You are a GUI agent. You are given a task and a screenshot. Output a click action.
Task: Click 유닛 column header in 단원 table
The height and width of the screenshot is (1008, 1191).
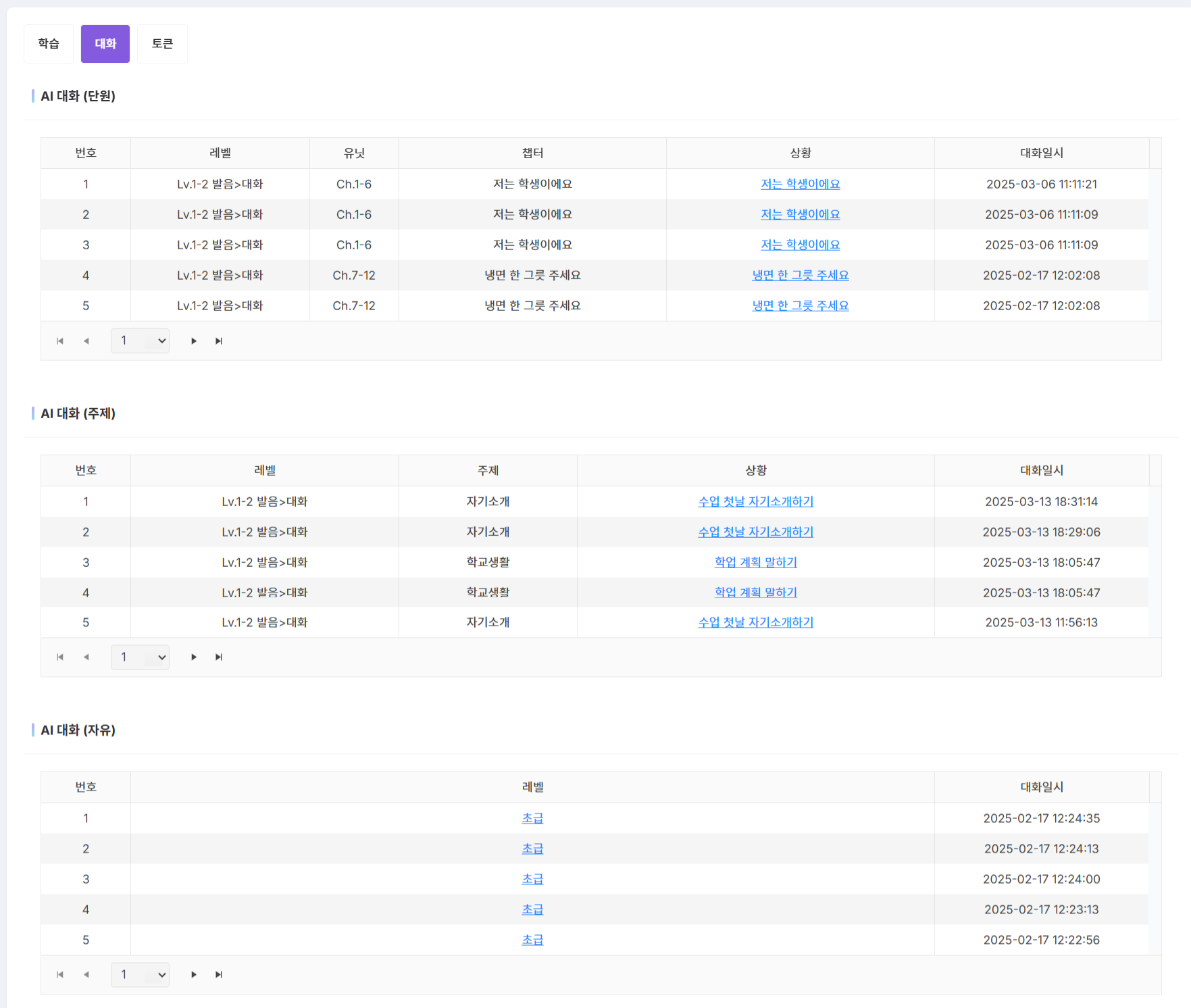click(354, 153)
